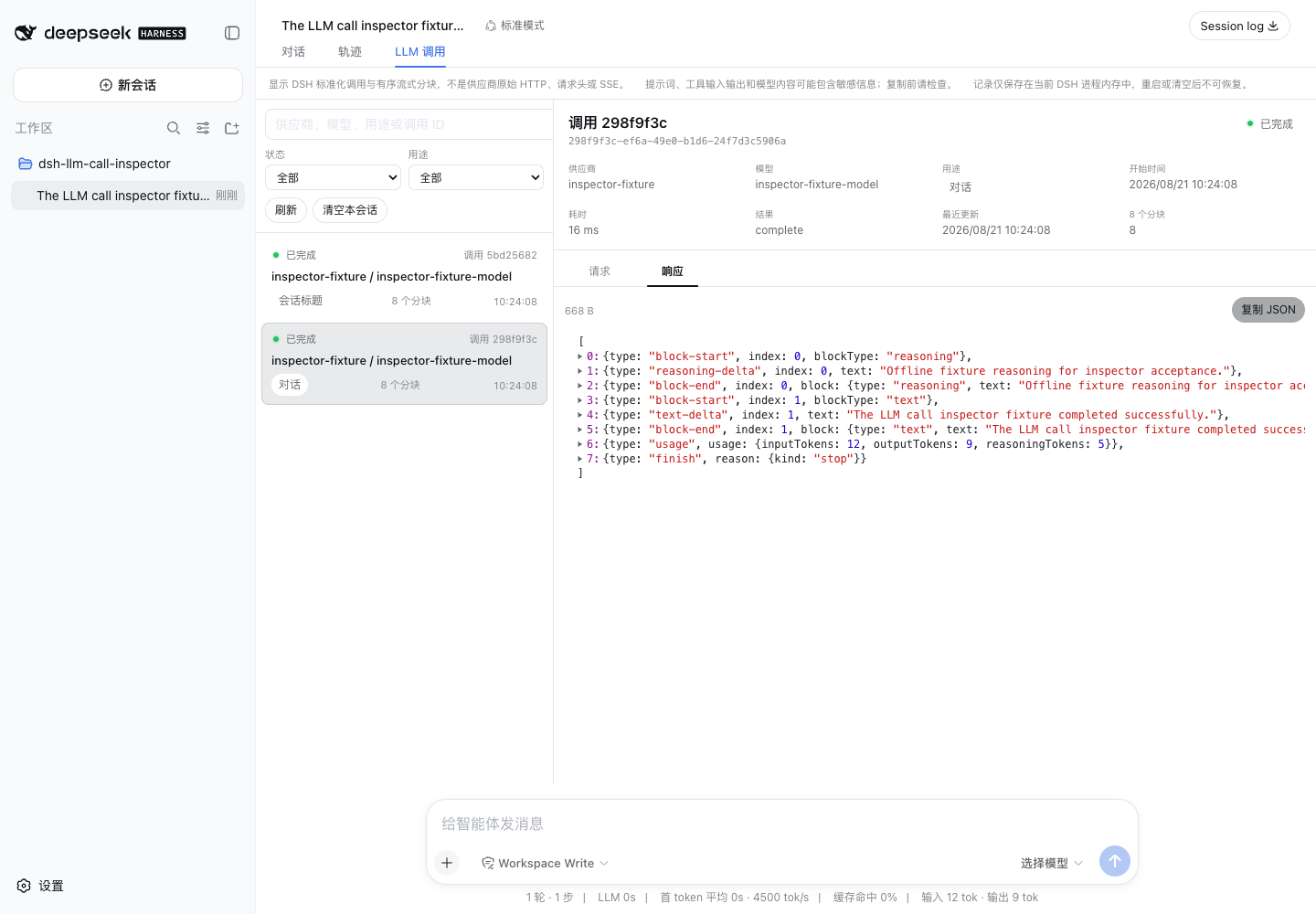The height and width of the screenshot is (914, 1316).
Task: Open the model selection dropdown
Action: pyautogui.click(x=1052, y=863)
